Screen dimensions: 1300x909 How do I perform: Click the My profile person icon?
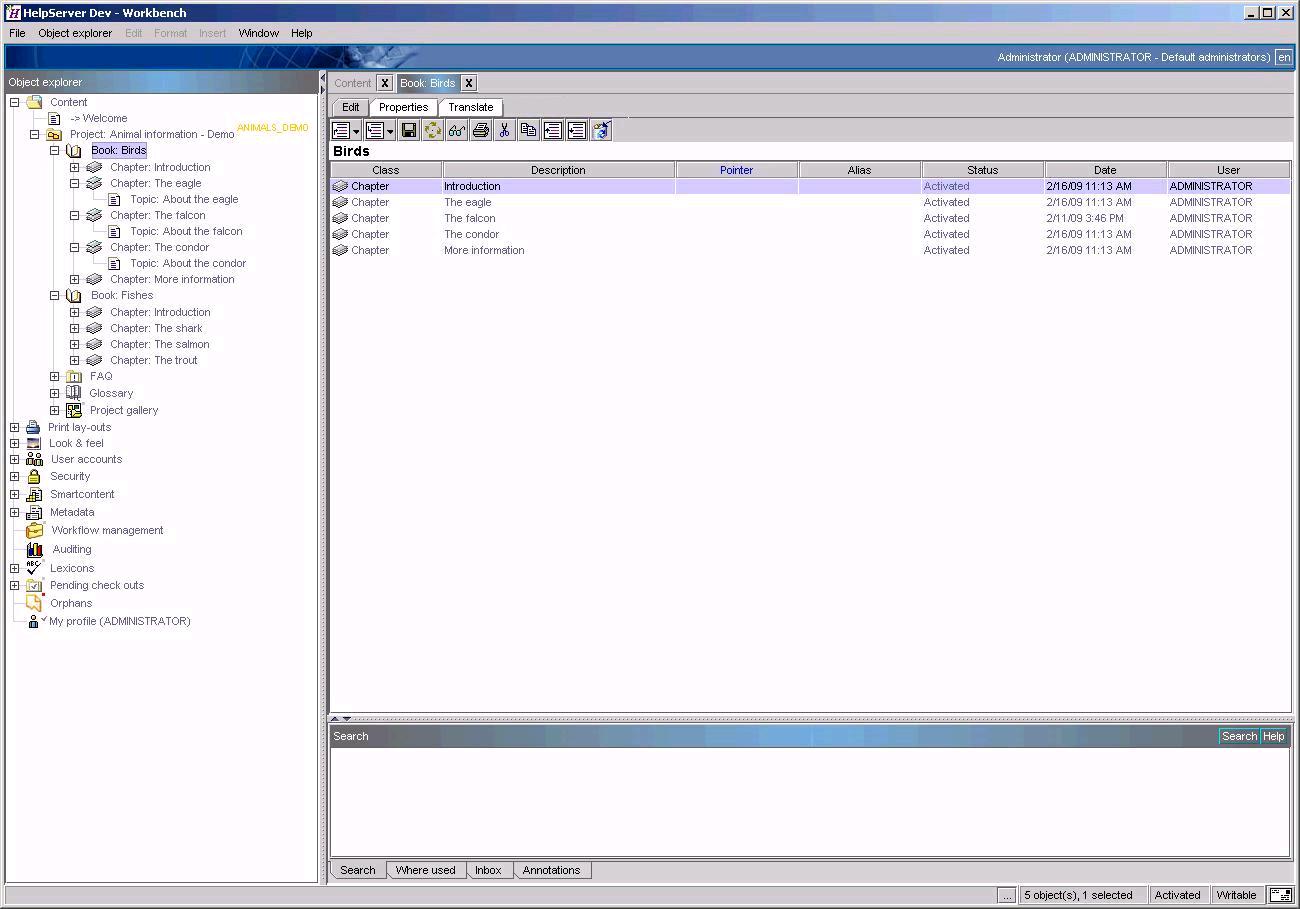pyautogui.click(x=34, y=621)
